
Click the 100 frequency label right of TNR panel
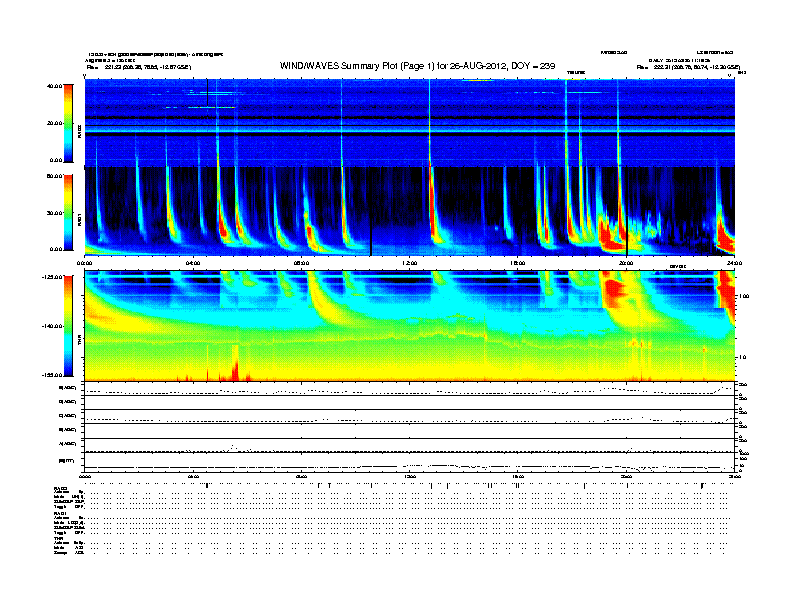click(744, 296)
